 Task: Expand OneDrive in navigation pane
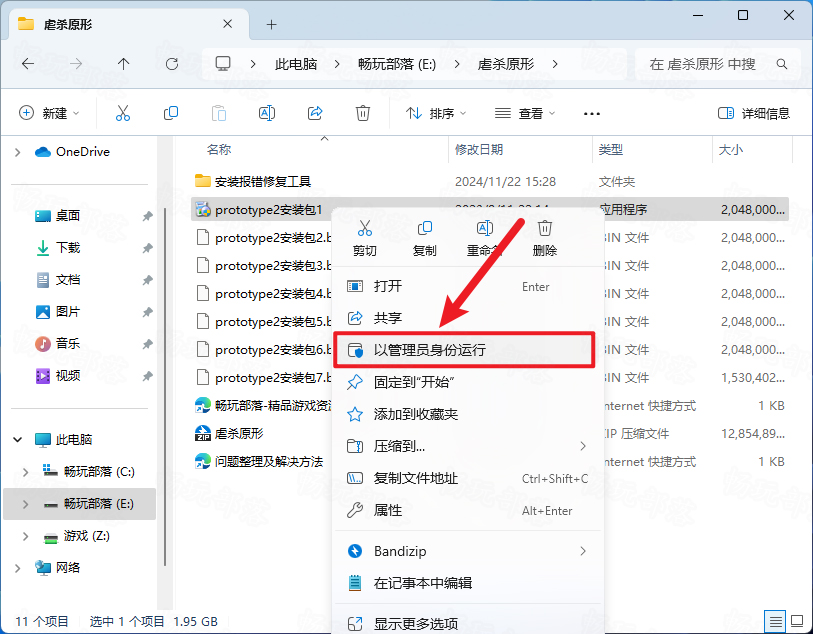[18, 152]
